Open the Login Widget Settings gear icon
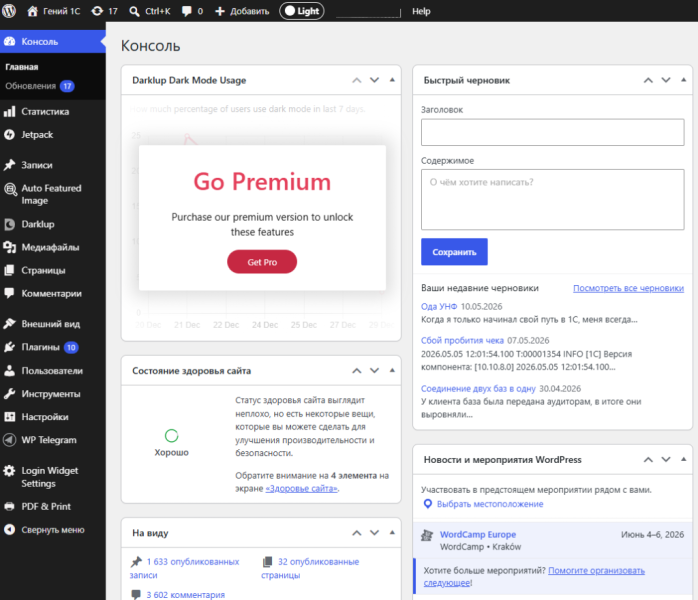The height and width of the screenshot is (600, 698). (x=9, y=470)
